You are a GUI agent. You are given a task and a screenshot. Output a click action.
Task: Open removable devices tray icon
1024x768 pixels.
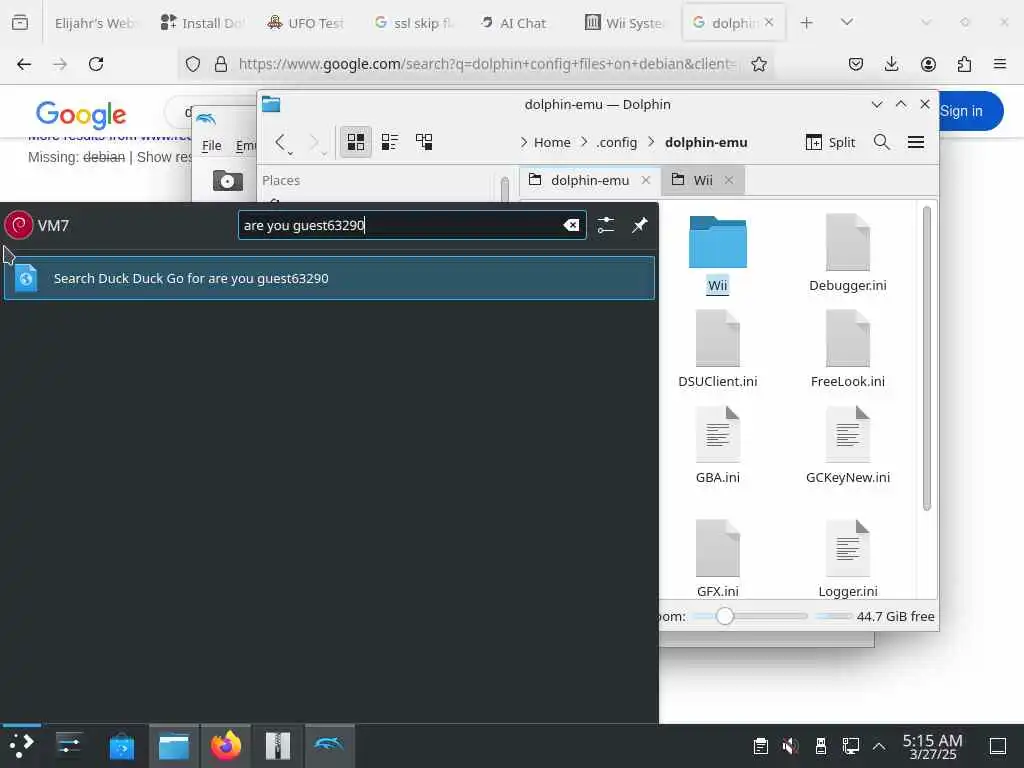point(821,745)
